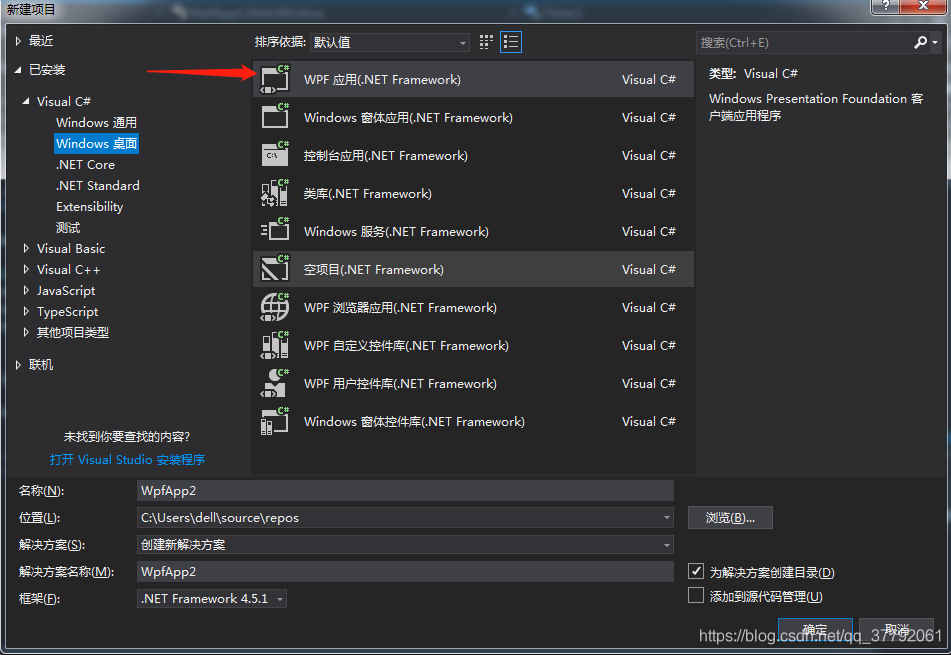Expand the JavaScript node
The image size is (951, 655).
[26, 291]
